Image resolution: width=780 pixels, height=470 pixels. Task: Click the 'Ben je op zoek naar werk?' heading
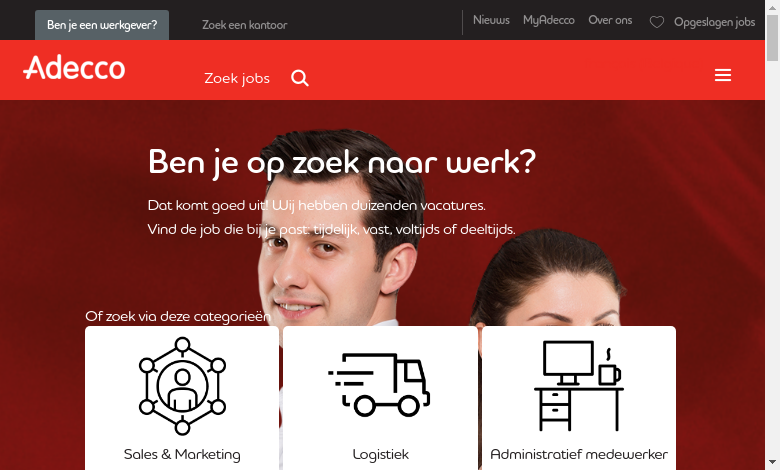(342, 162)
